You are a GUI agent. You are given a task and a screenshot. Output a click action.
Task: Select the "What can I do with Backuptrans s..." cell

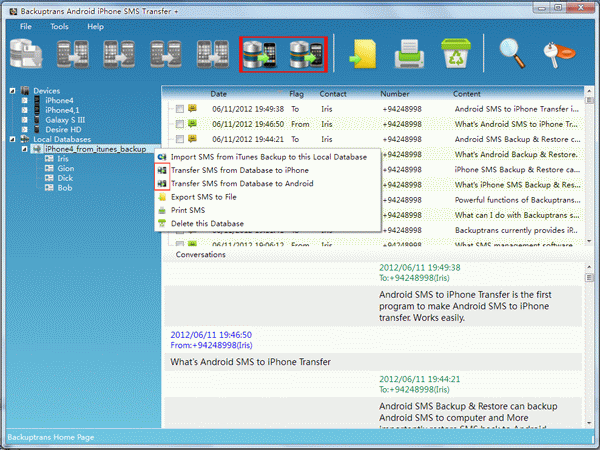(517, 215)
